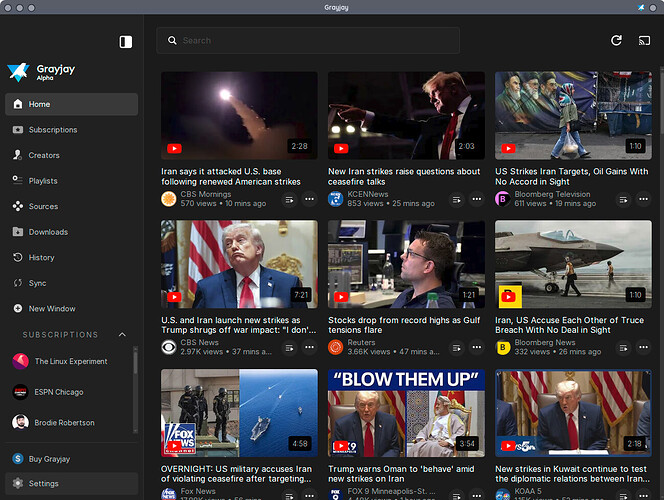Add Bloomberg Television video to queue
Viewport: 664px width, 500px height.
coord(623,199)
